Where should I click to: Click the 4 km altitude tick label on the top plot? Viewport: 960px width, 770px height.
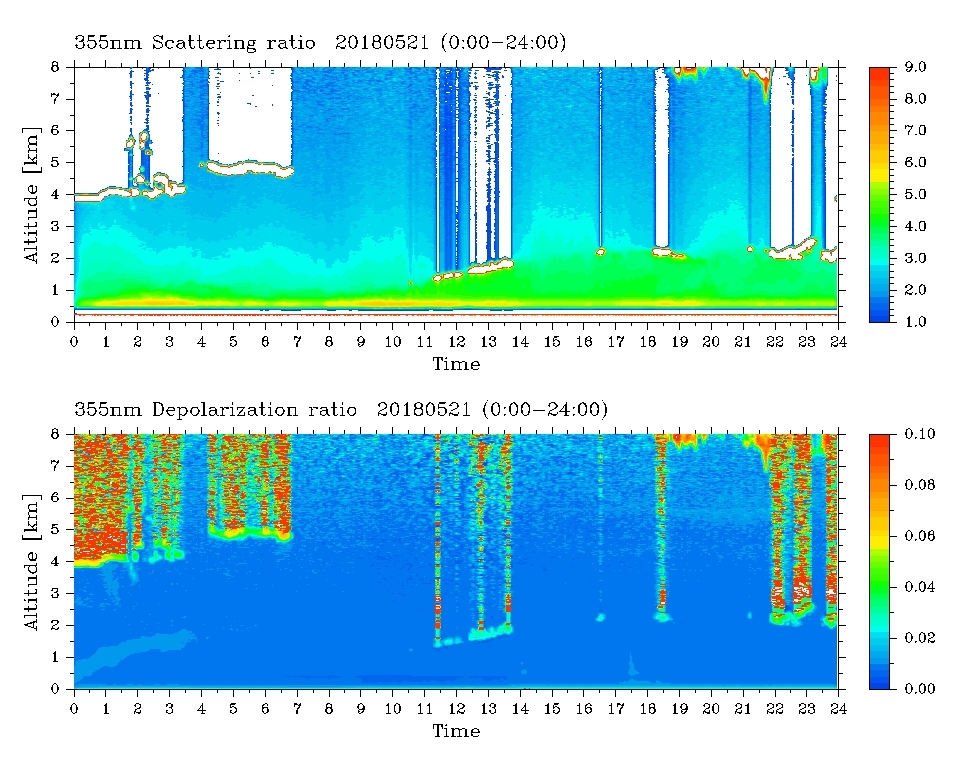pos(54,194)
